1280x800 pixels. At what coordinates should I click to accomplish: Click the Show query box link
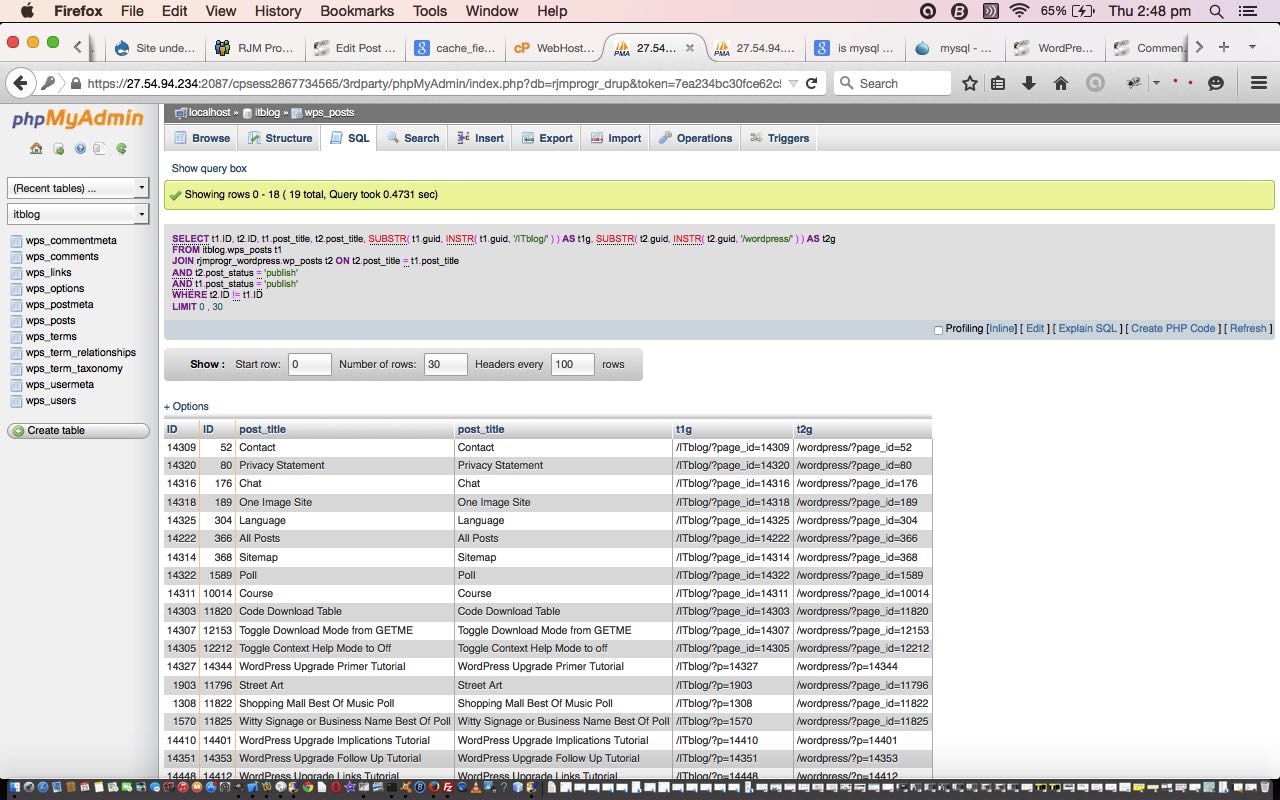point(209,168)
